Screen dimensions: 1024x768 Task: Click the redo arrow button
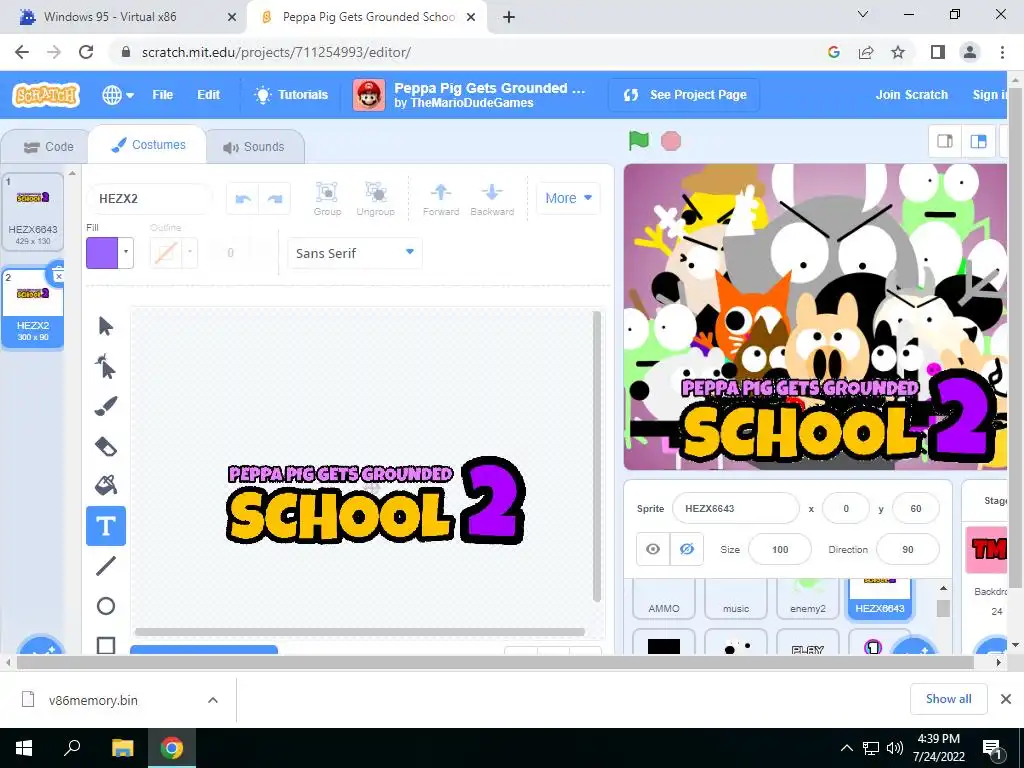(x=275, y=199)
